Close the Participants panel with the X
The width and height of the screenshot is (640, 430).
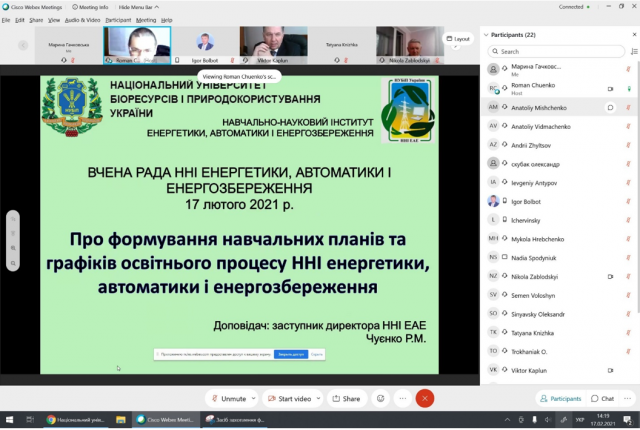click(x=634, y=35)
